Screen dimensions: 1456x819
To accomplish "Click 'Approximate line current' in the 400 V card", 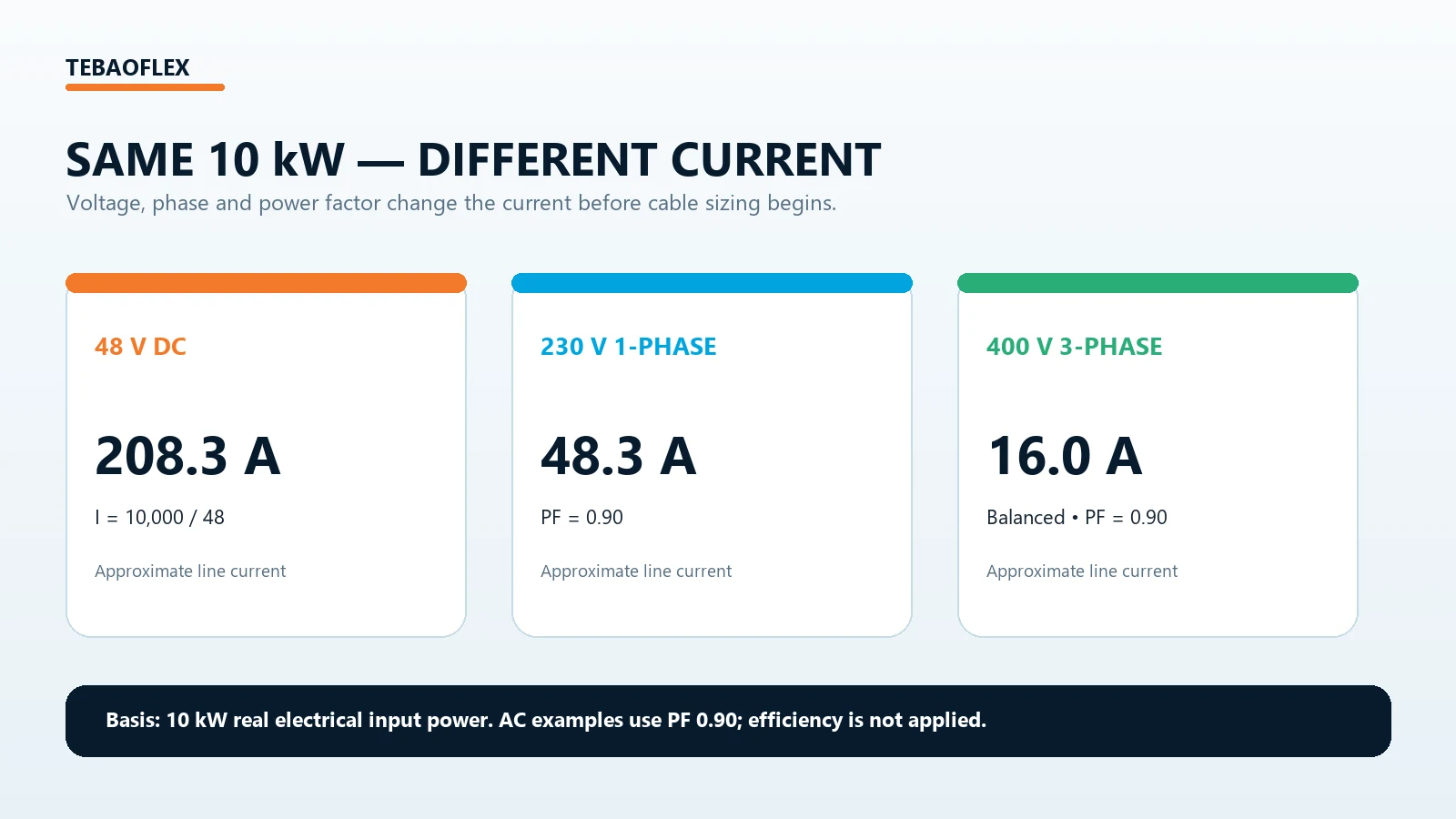I will (1082, 571).
